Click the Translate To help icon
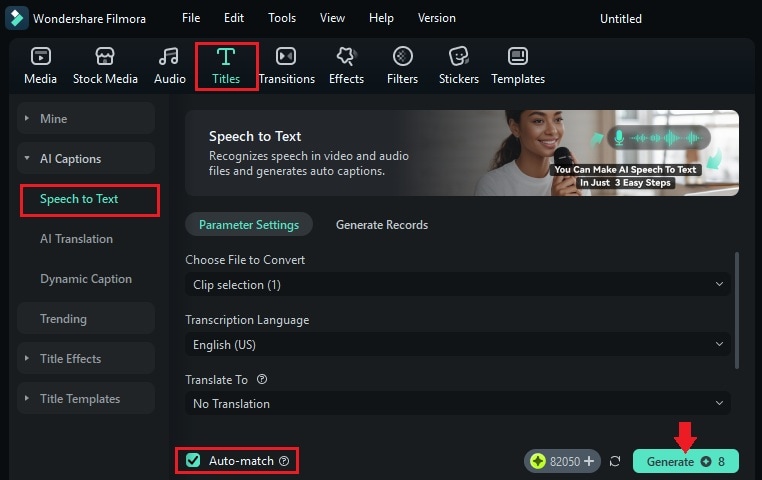The image size is (762, 480). point(262,379)
